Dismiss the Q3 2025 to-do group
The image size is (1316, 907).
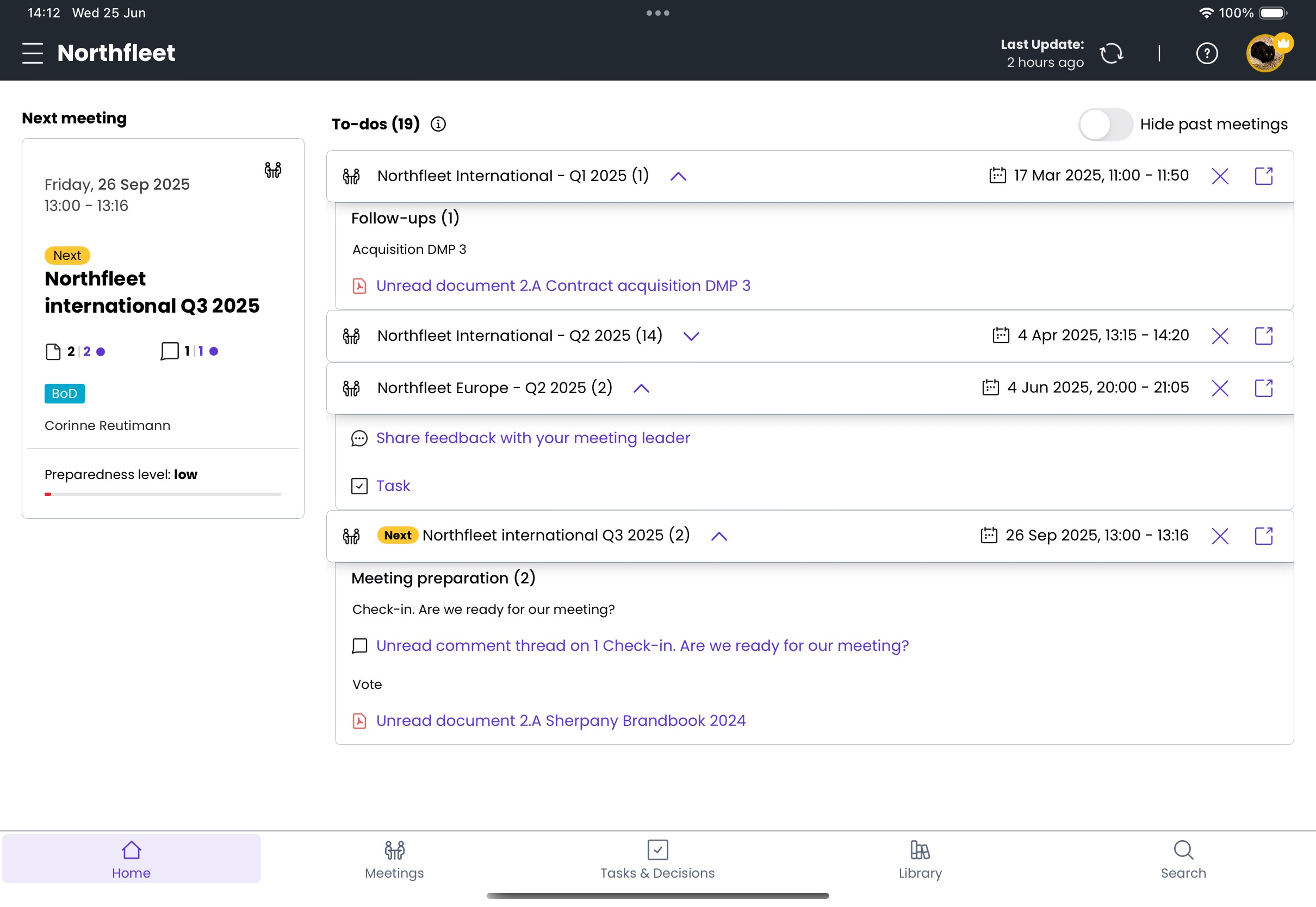(1220, 536)
